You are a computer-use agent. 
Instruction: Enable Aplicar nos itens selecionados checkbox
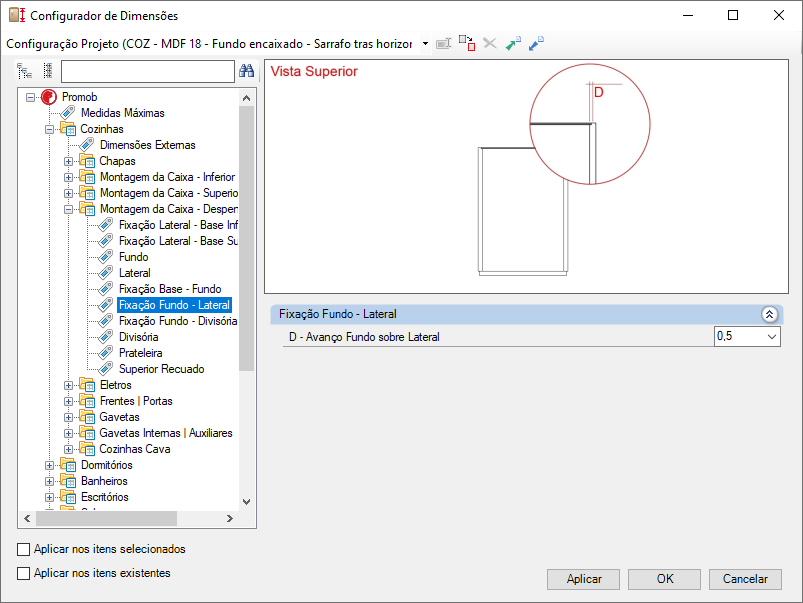click(24, 549)
